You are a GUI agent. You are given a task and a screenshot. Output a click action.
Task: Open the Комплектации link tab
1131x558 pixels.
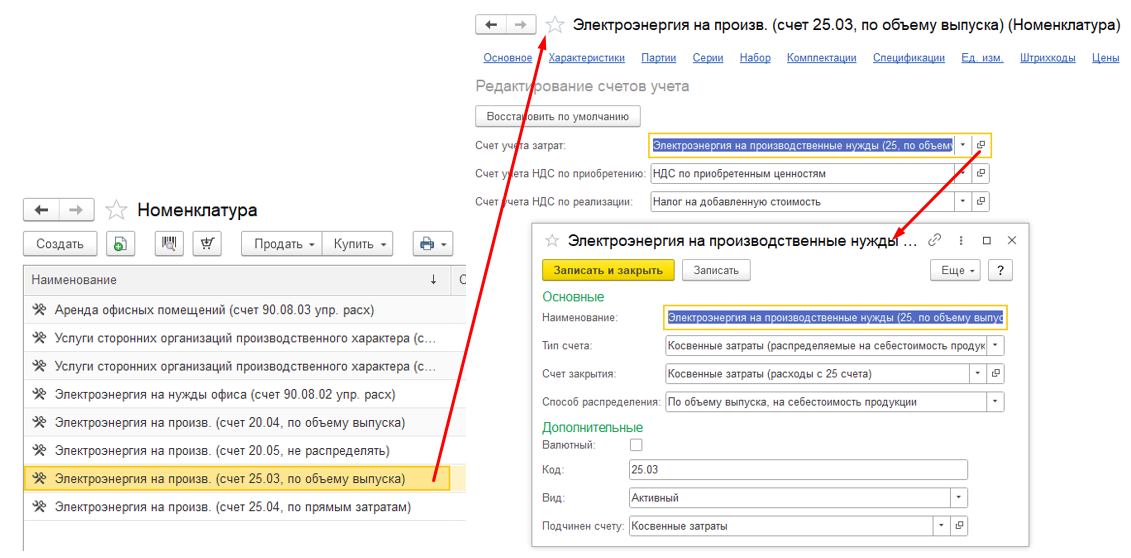[x=822, y=58]
